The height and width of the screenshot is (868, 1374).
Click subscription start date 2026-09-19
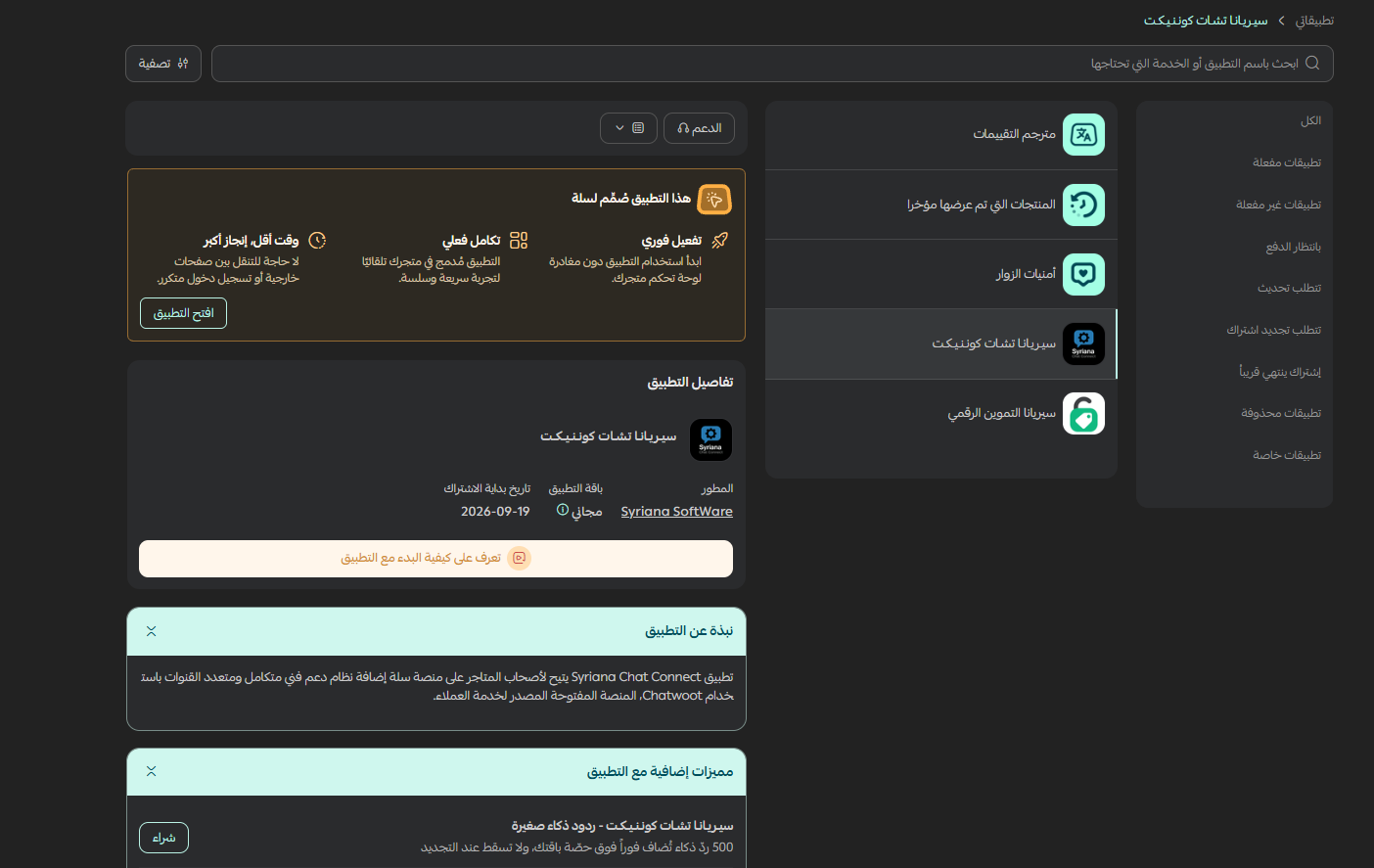coord(495,511)
